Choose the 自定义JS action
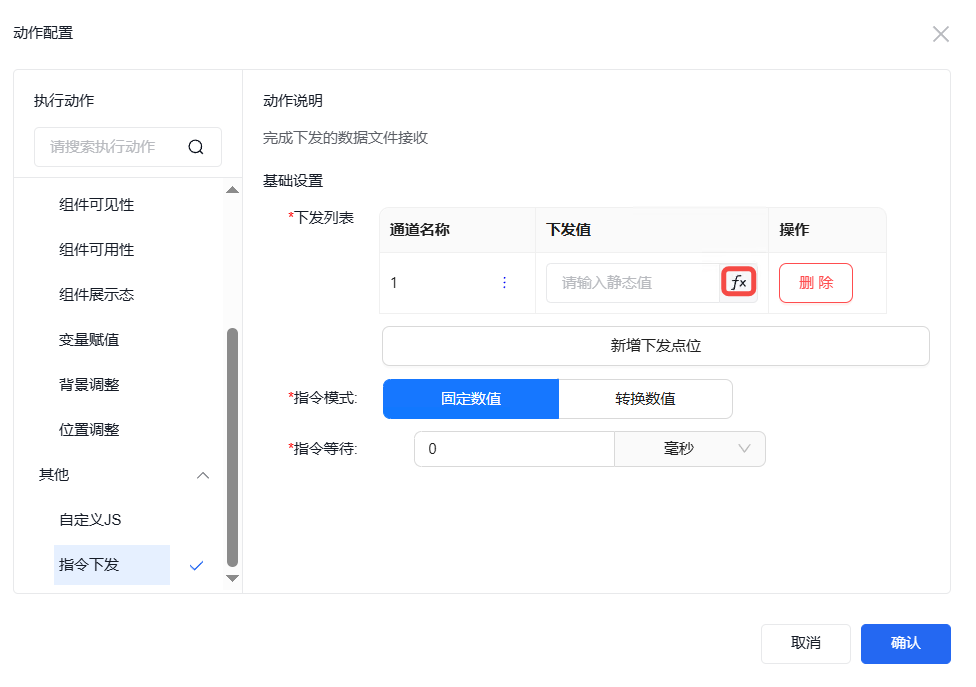Image resolution: width=976 pixels, height=687 pixels. [x=90, y=520]
